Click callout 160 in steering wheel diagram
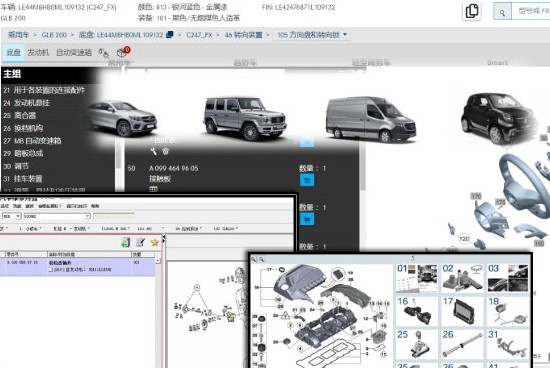The height and width of the screenshot is (368, 550). [539, 243]
